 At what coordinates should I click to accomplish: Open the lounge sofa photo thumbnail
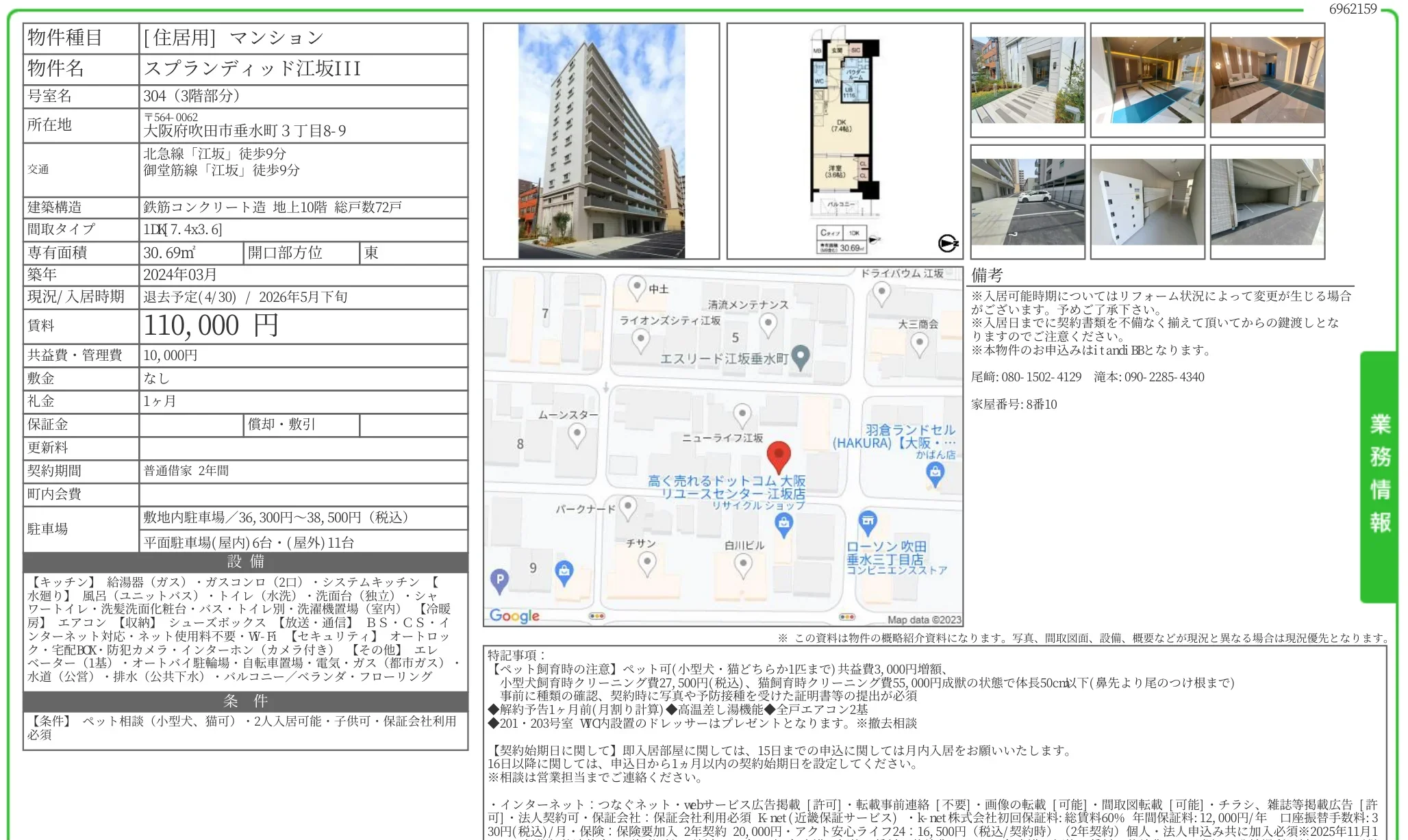point(1267,80)
